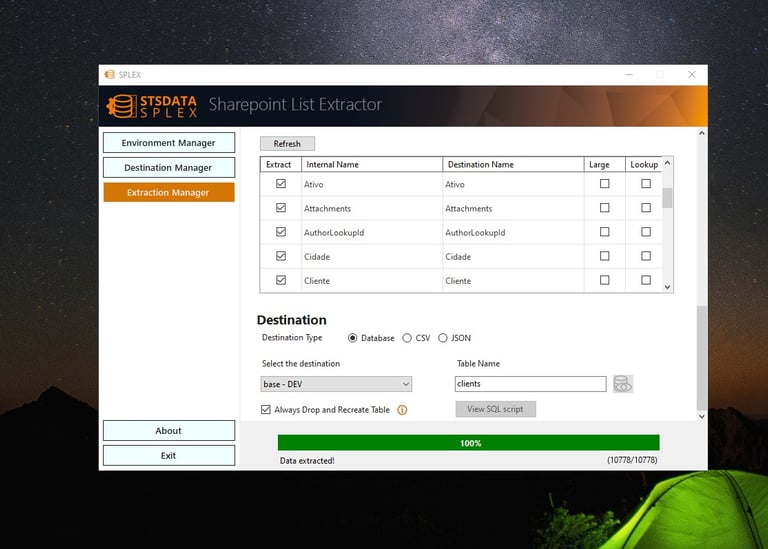
Task: Open Destination Manager
Action: point(169,167)
